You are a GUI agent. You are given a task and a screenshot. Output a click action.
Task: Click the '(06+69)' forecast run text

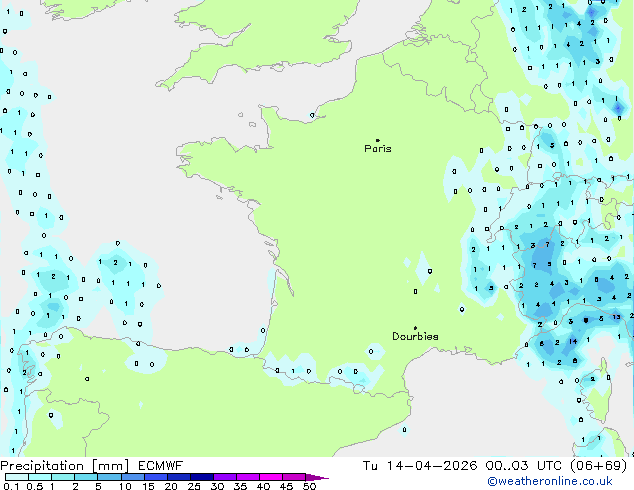(598, 466)
